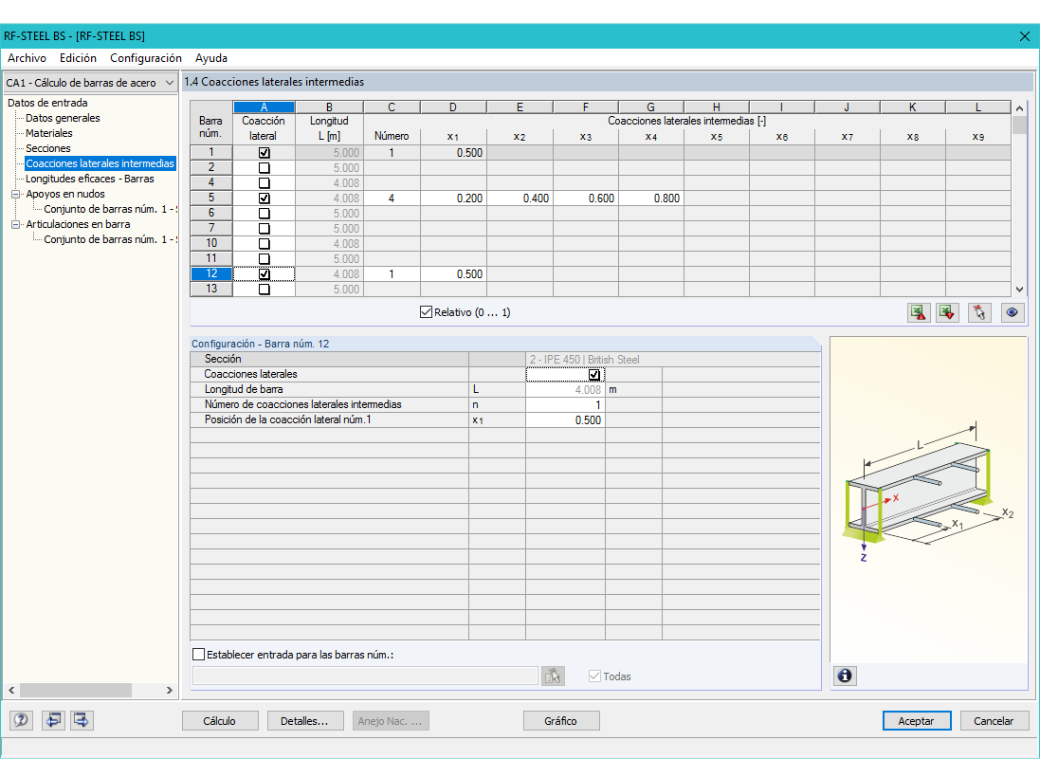Click the pick member graphically icon

980,312
